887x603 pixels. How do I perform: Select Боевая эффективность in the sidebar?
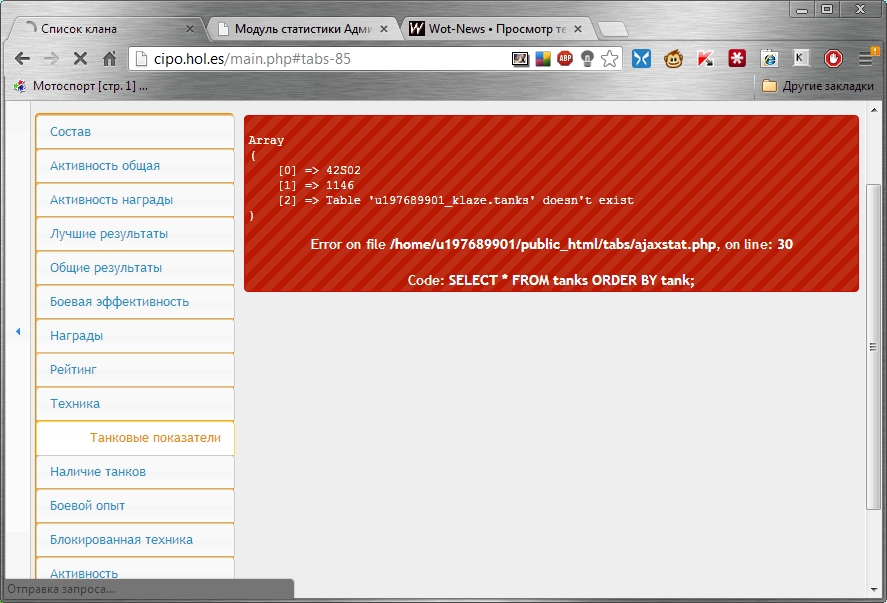pyautogui.click(x=134, y=302)
